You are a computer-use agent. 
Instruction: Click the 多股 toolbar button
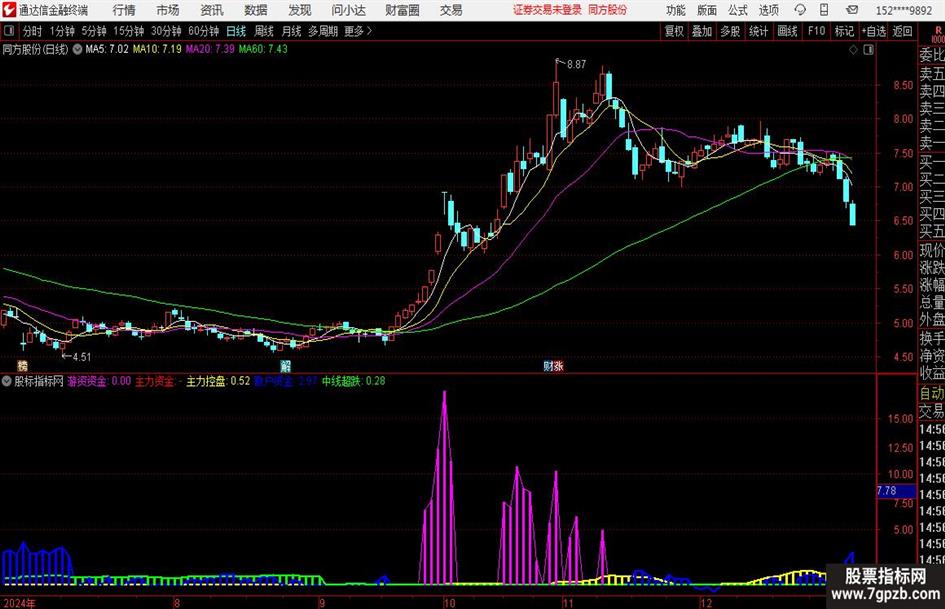730,31
